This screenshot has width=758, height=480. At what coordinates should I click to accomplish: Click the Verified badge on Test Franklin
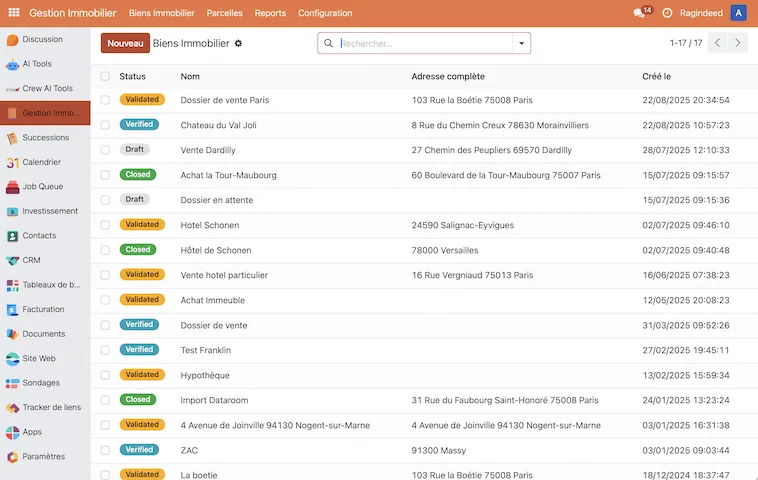(139, 349)
